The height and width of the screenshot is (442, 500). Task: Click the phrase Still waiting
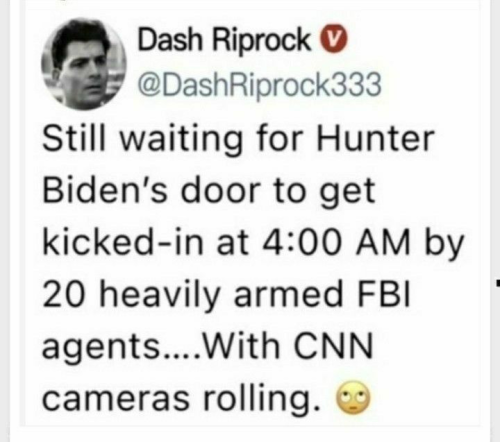click(x=142, y=138)
